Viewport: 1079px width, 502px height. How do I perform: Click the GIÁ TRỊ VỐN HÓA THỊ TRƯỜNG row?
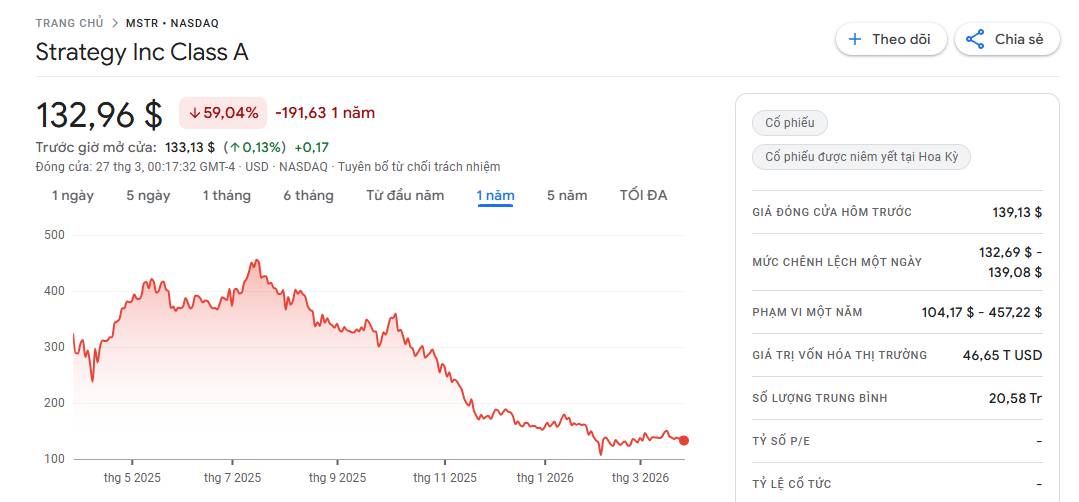click(x=897, y=355)
